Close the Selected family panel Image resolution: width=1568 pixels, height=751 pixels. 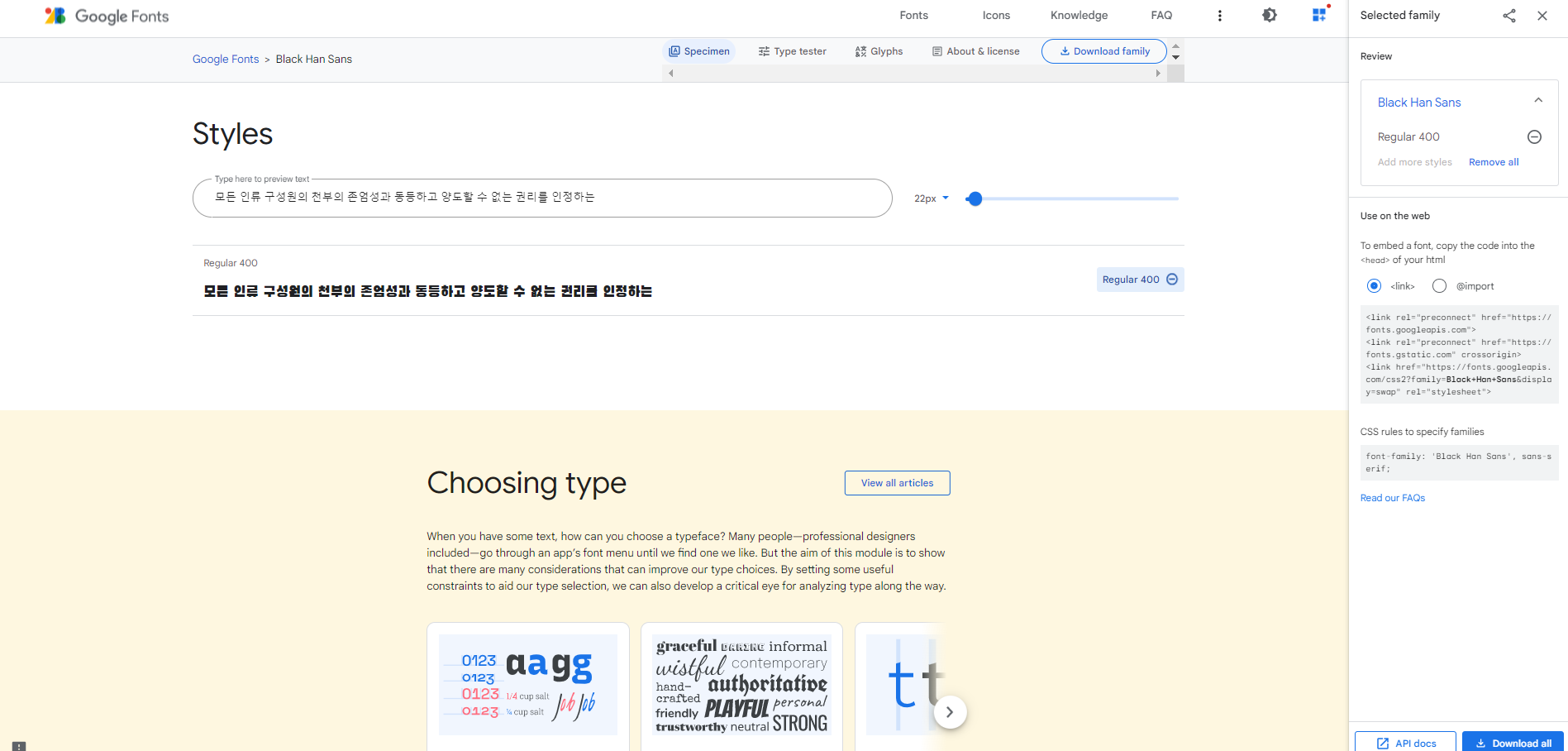[1542, 16]
